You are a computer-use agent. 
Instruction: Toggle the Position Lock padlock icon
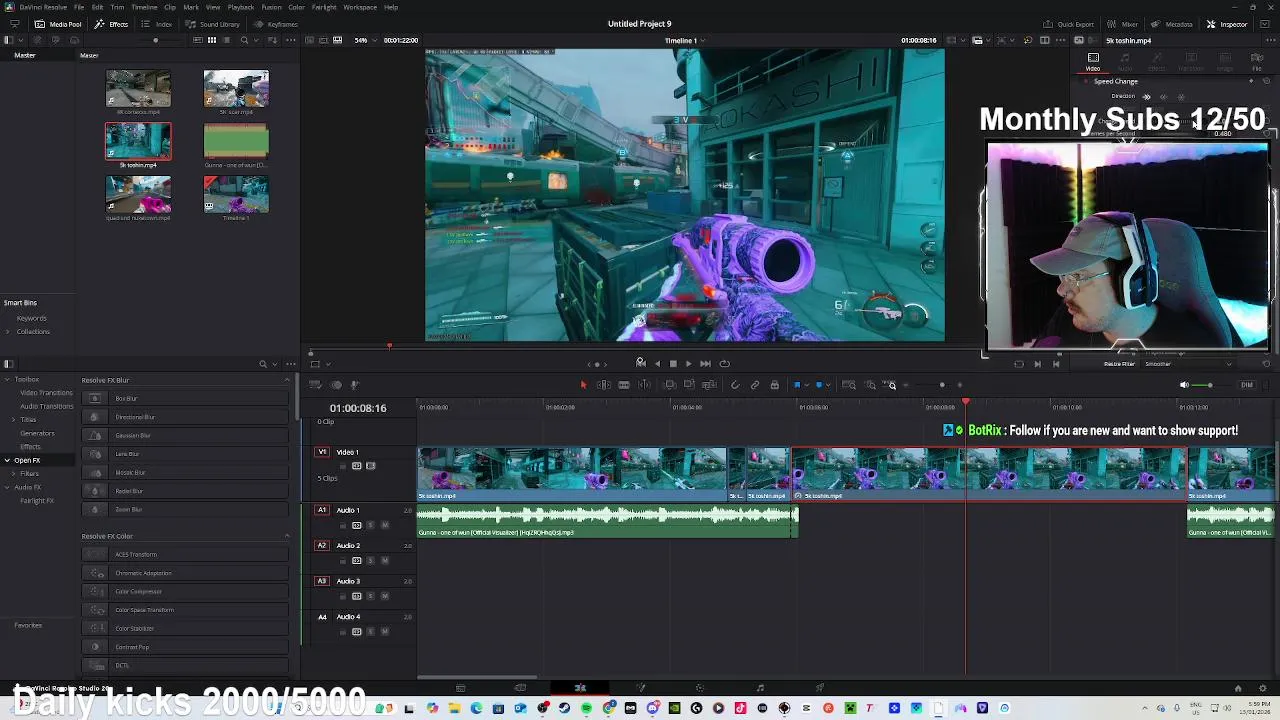[774, 385]
